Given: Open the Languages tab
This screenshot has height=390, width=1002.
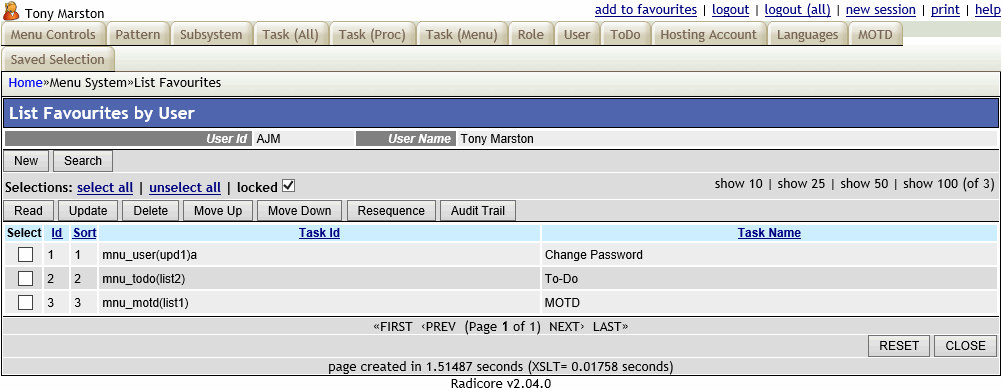Looking at the screenshot, I should (x=808, y=35).
